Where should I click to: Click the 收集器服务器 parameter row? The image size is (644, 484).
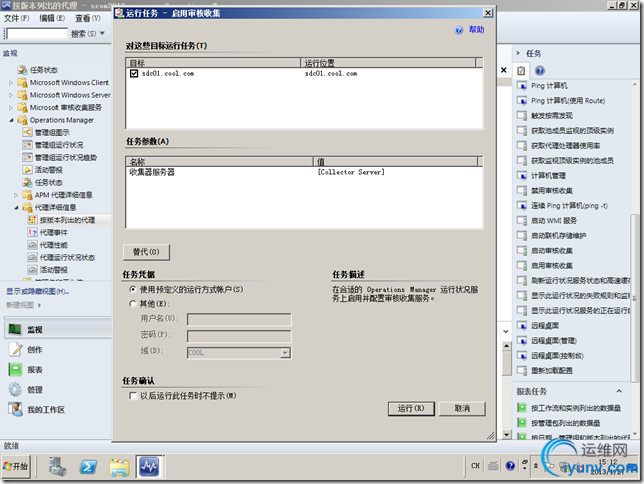click(x=304, y=172)
